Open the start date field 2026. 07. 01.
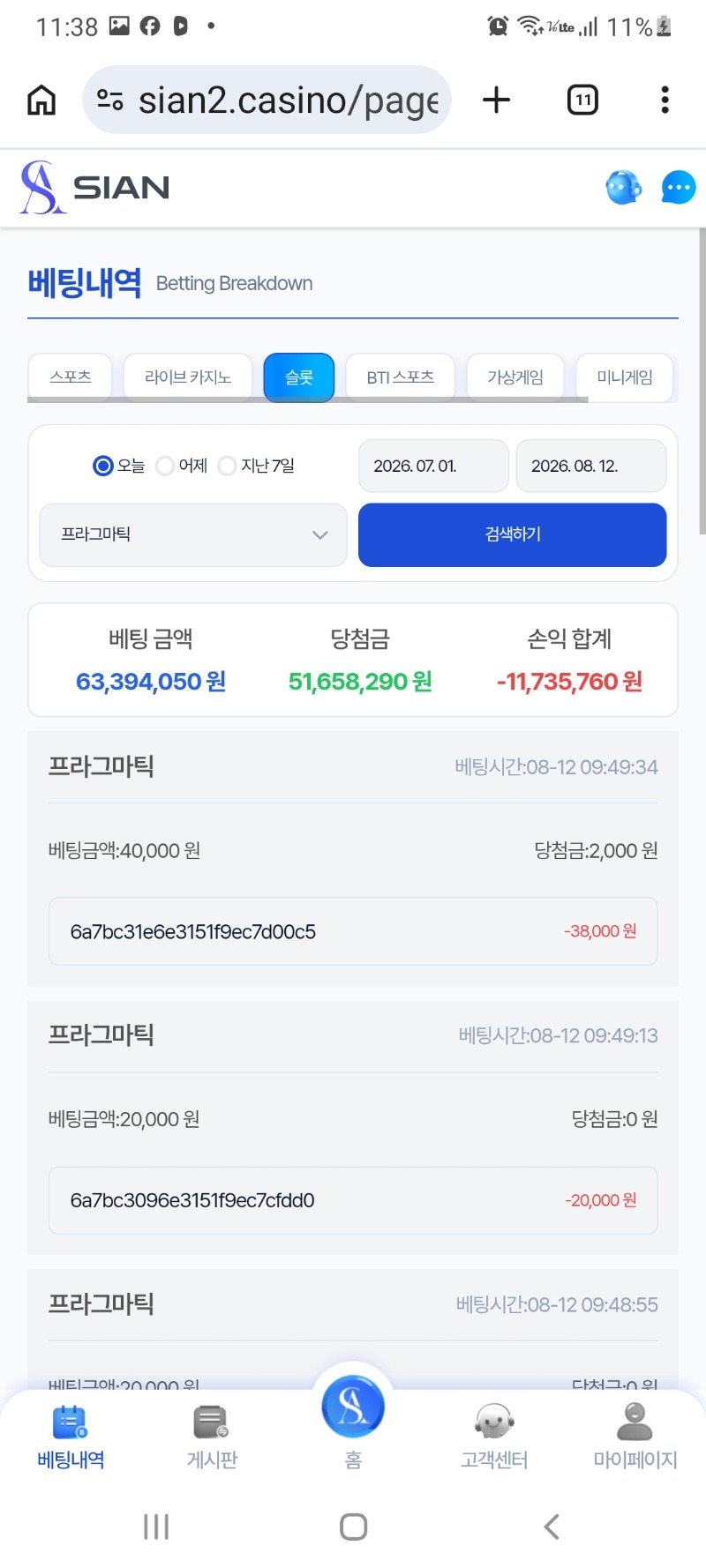 pos(433,466)
